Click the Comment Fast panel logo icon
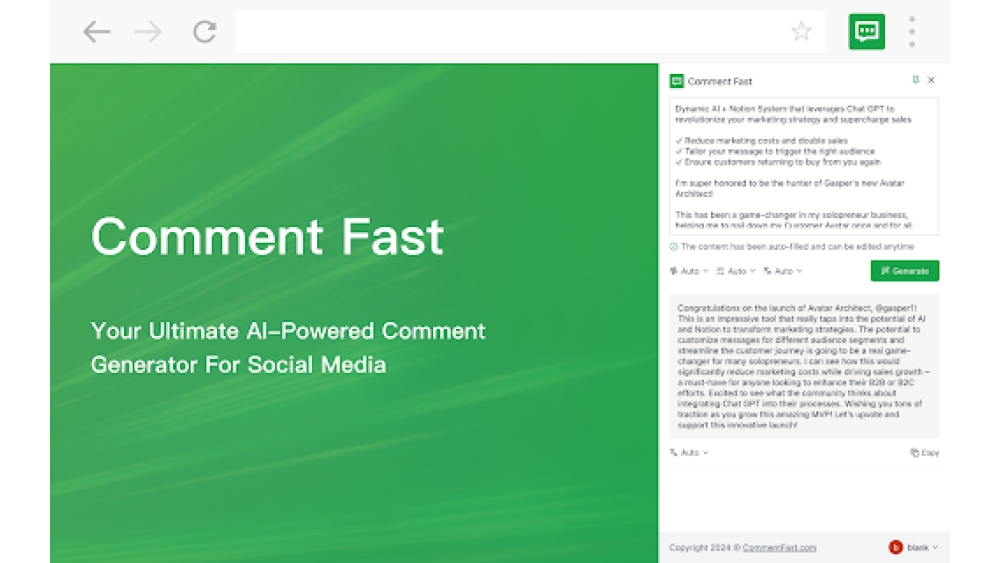The width and height of the screenshot is (1000, 563). (x=677, y=81)
